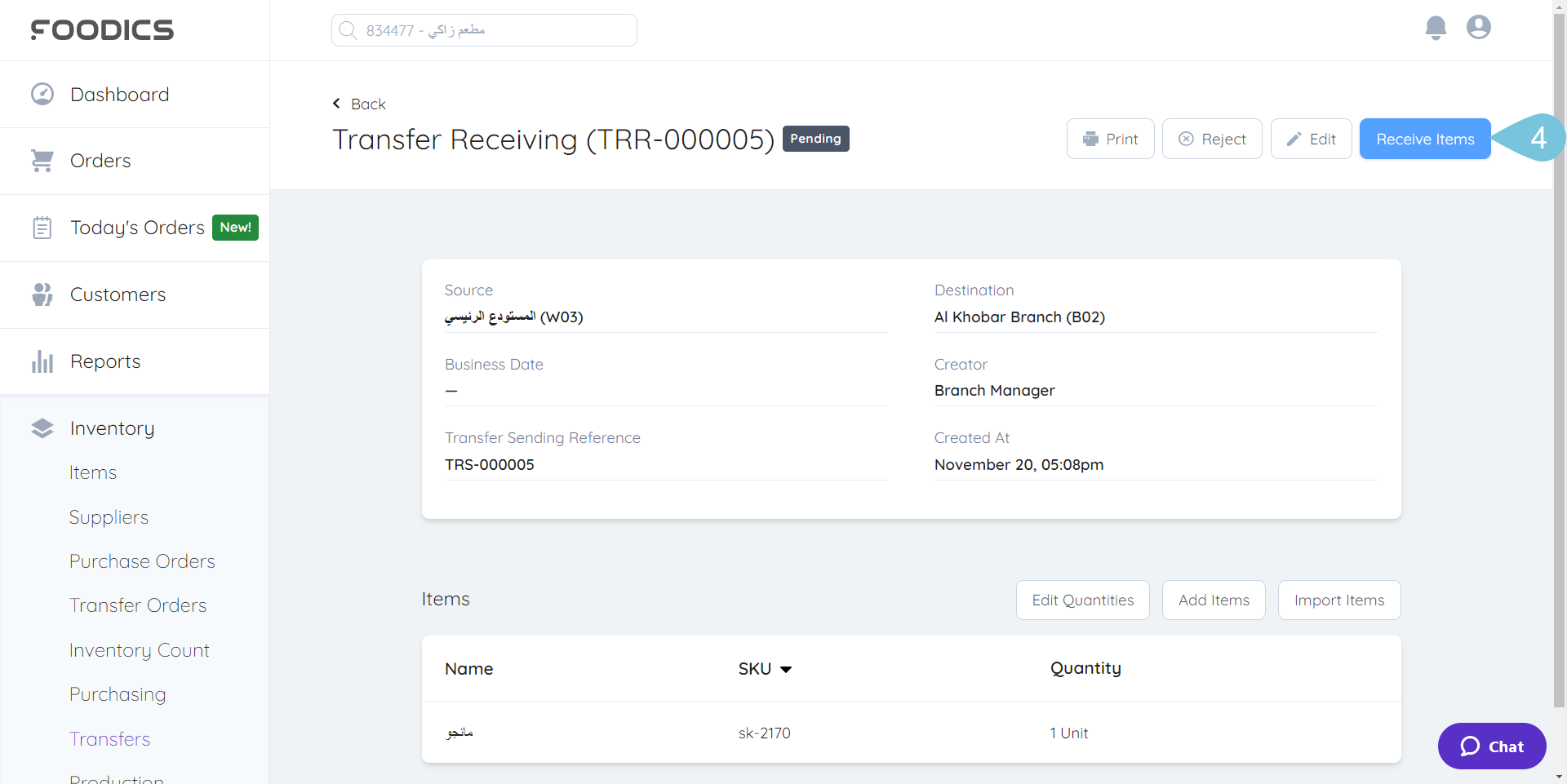The width and height of the screenshot is (1567, 784).
Task: Click the Inventory layers icon
Action: tap(42, 427)
